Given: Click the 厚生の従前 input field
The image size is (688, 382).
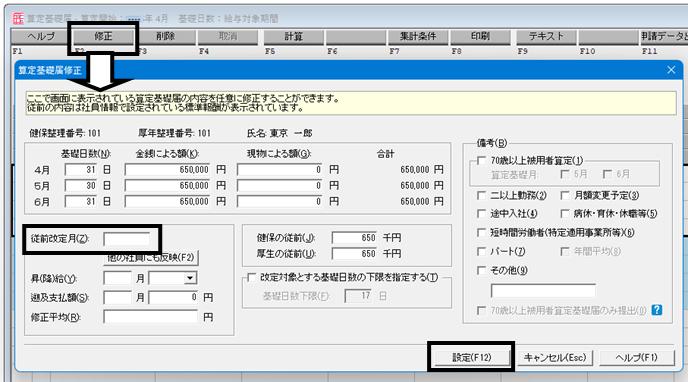Looking at the screenshot, I should coord(355,253).
